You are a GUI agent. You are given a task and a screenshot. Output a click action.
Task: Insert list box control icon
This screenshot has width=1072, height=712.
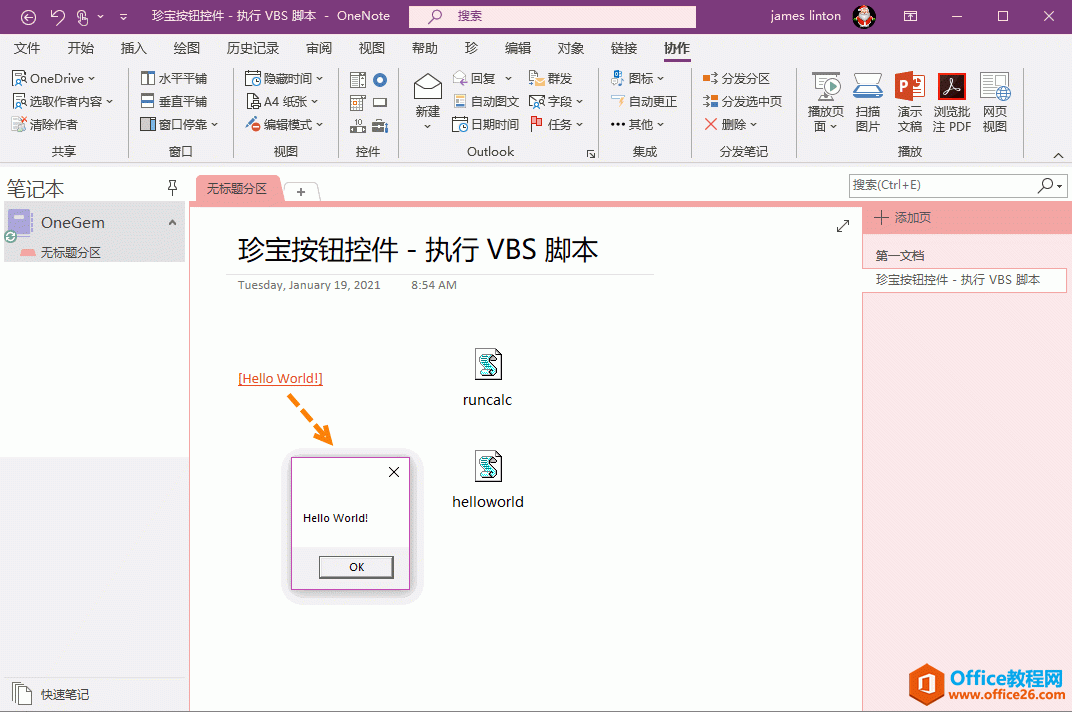tap(358, 80)
